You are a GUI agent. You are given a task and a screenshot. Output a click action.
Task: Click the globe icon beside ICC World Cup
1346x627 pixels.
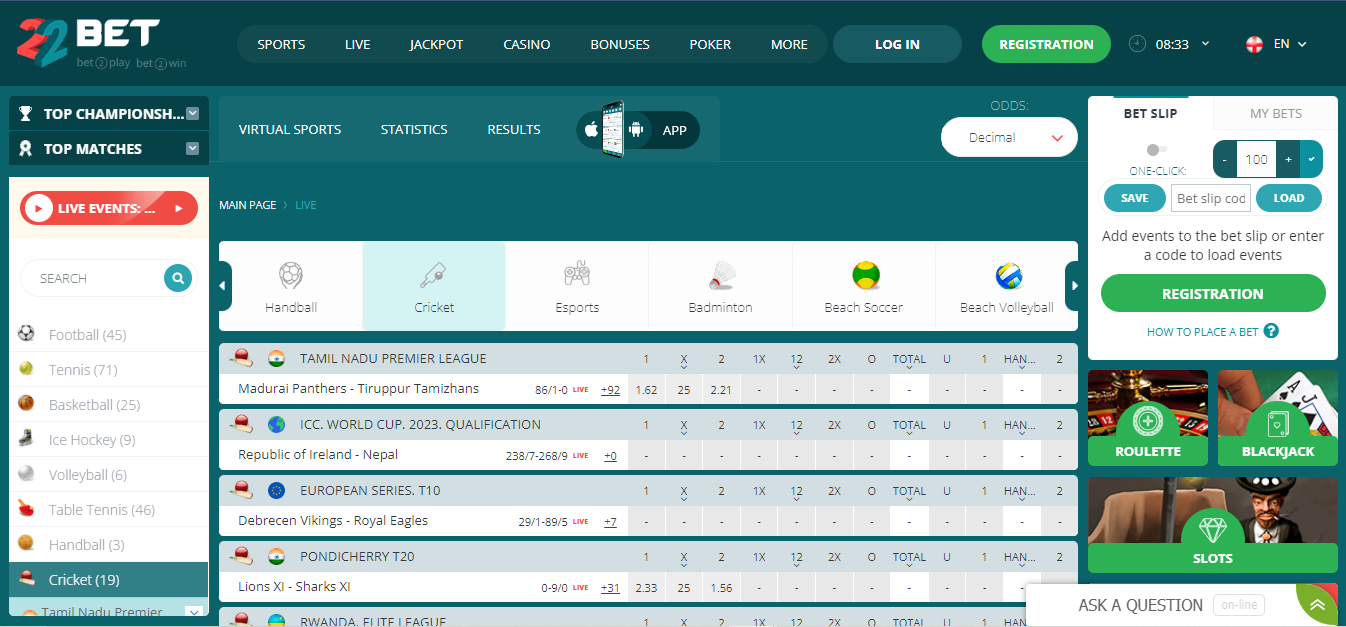(x=277, y=424)
